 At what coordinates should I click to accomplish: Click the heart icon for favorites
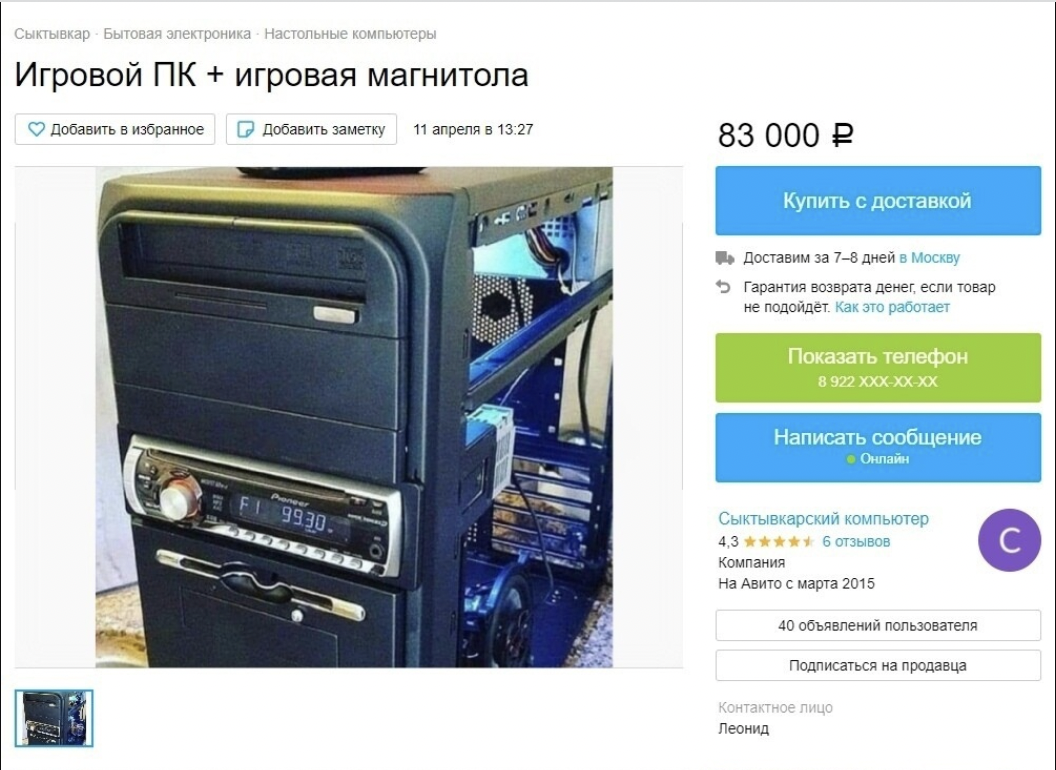[36, 129]
